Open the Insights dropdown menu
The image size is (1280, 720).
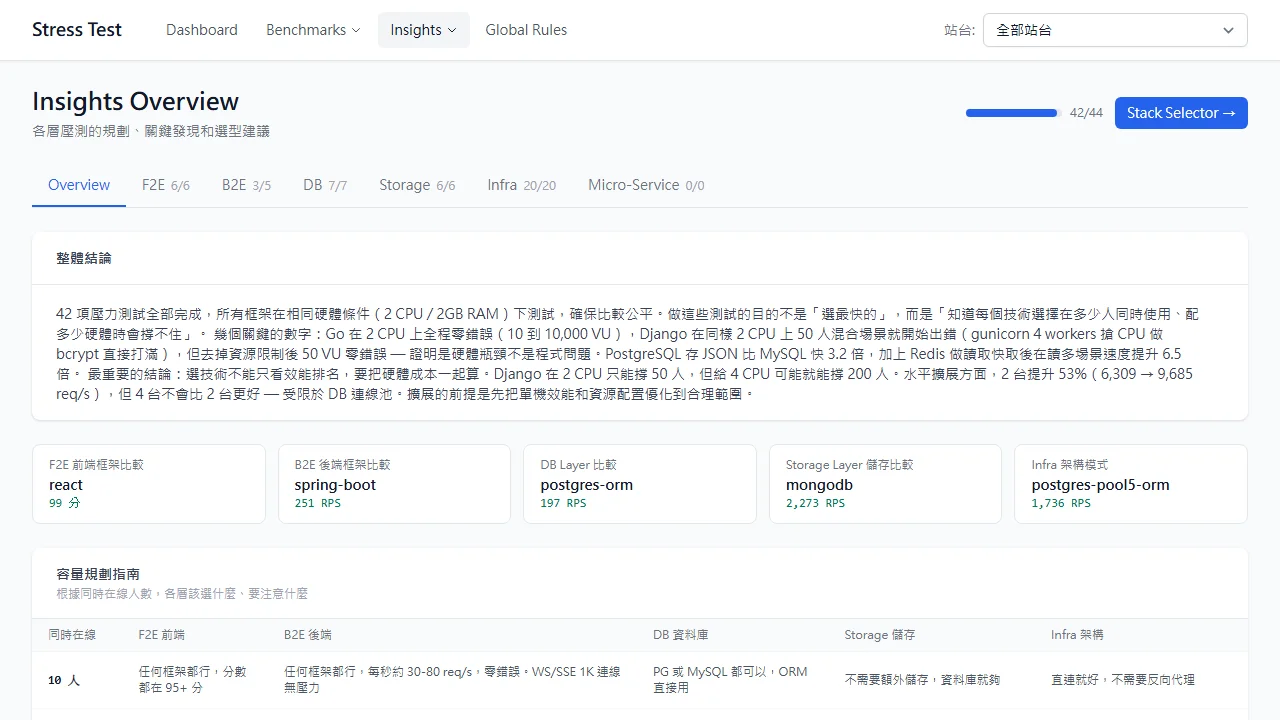423,30
